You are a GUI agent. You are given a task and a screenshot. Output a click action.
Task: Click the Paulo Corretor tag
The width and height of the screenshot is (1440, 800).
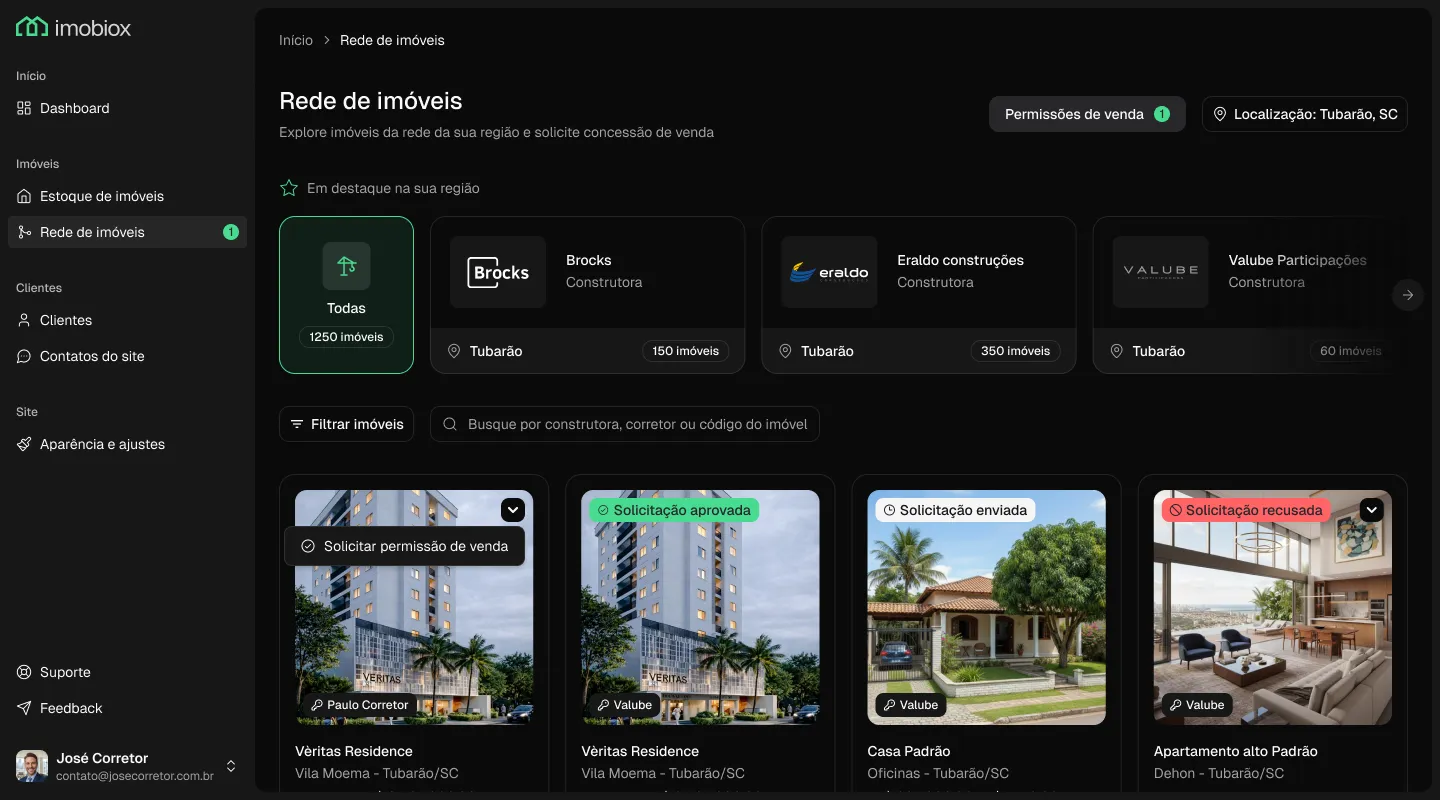coord(360,705)
